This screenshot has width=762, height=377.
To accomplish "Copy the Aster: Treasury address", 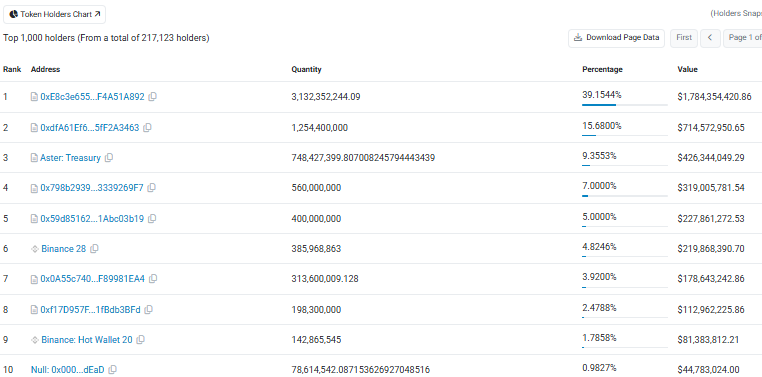I will point(109,158).
